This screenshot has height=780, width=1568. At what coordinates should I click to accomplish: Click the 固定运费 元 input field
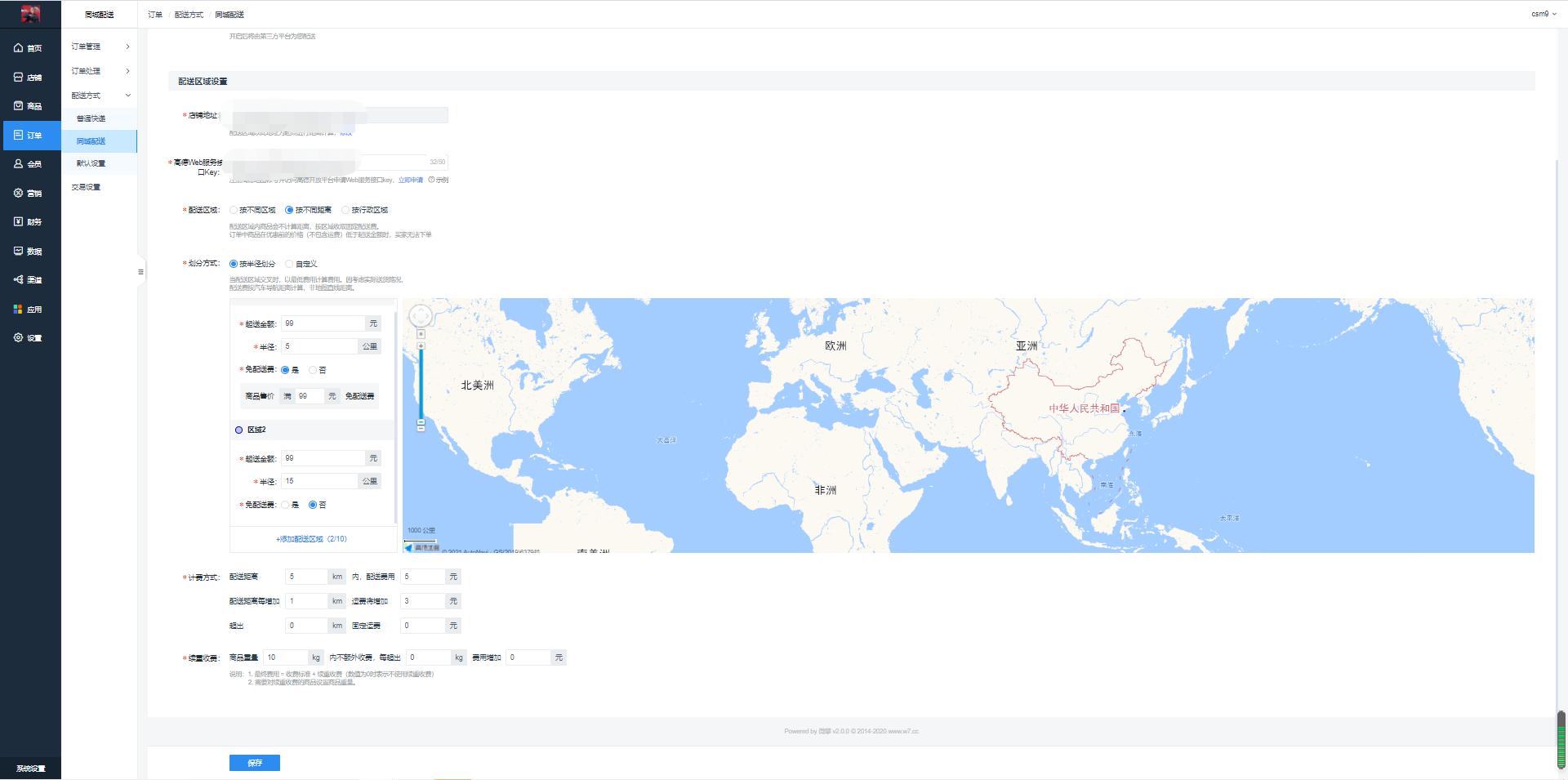tap(423, 626)
